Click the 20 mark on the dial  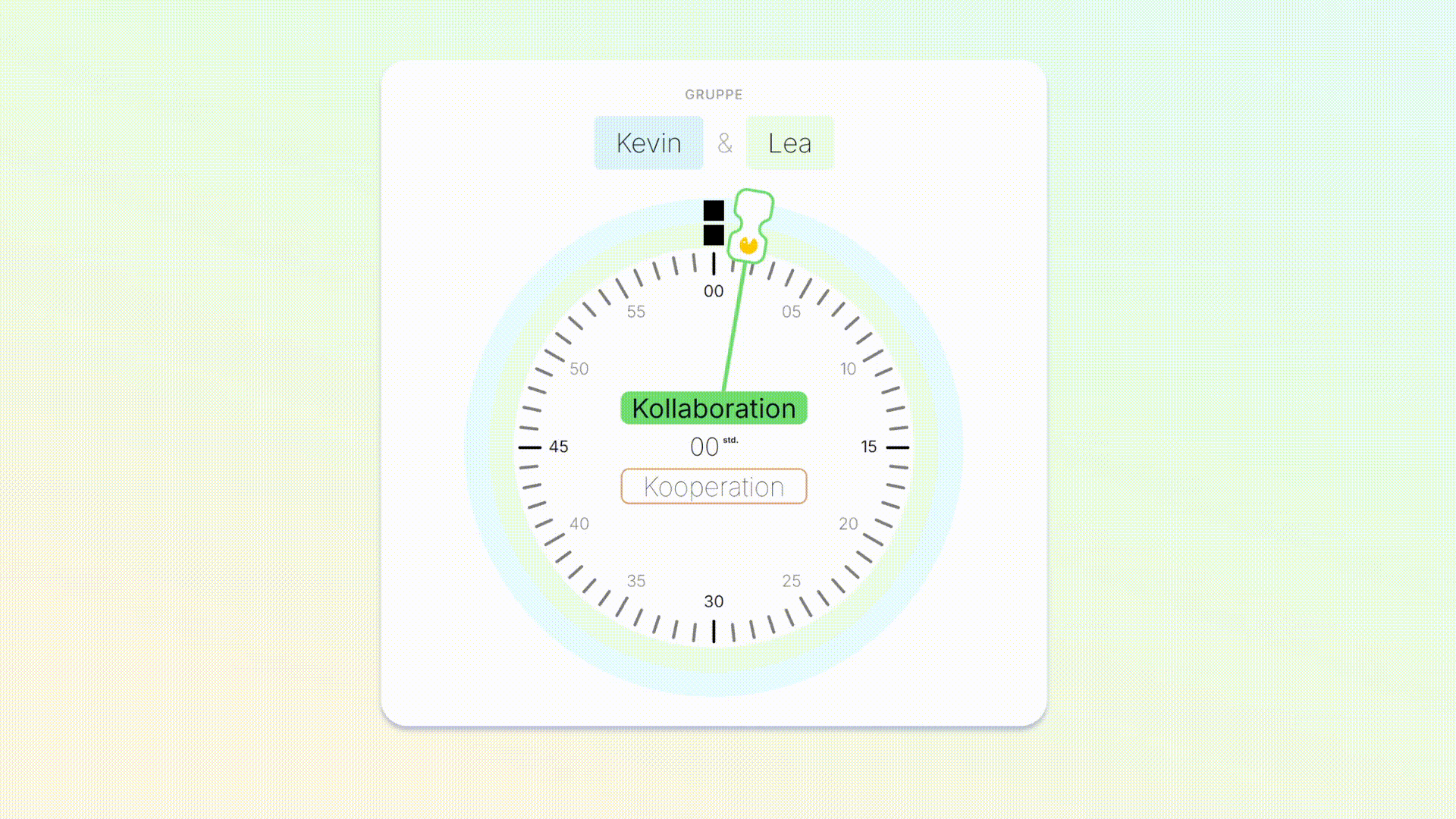click(x=849, y=524)
